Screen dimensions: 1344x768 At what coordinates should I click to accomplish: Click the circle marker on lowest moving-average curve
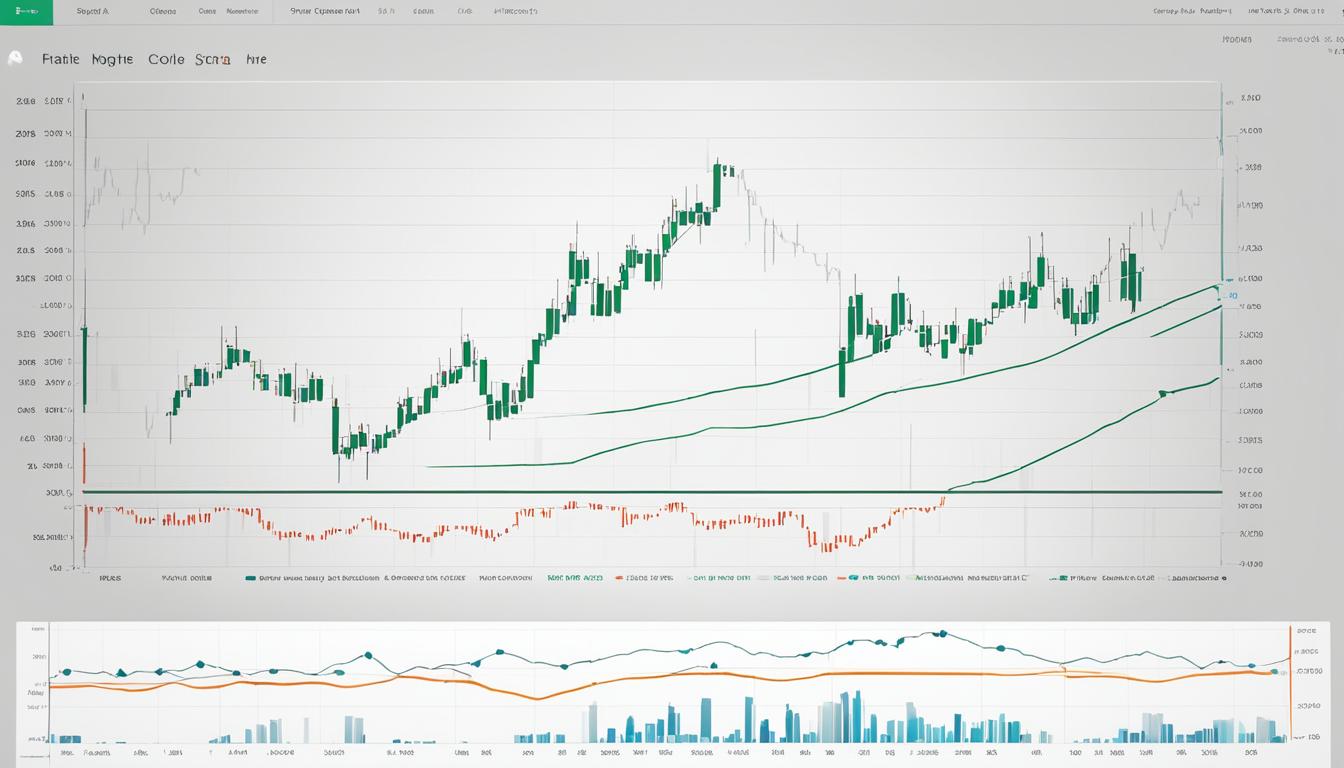pos(1163,394)
